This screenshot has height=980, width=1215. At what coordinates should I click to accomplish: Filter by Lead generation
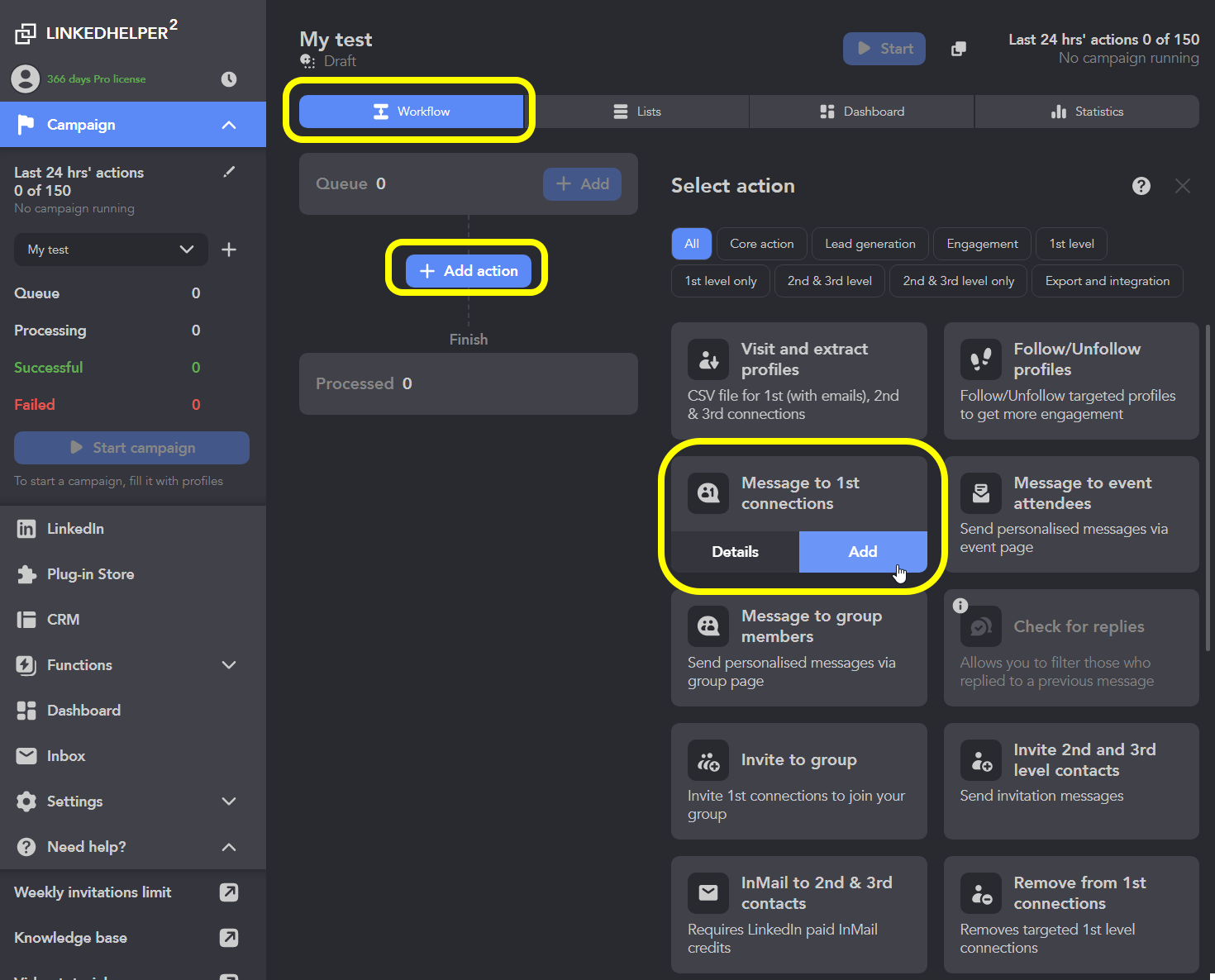(x=870, y=244)
